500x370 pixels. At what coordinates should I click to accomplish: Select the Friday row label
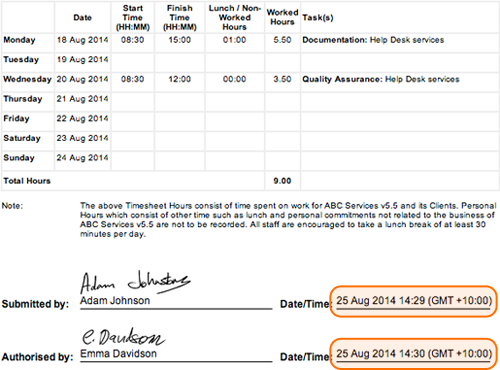[x=16, y=119]
